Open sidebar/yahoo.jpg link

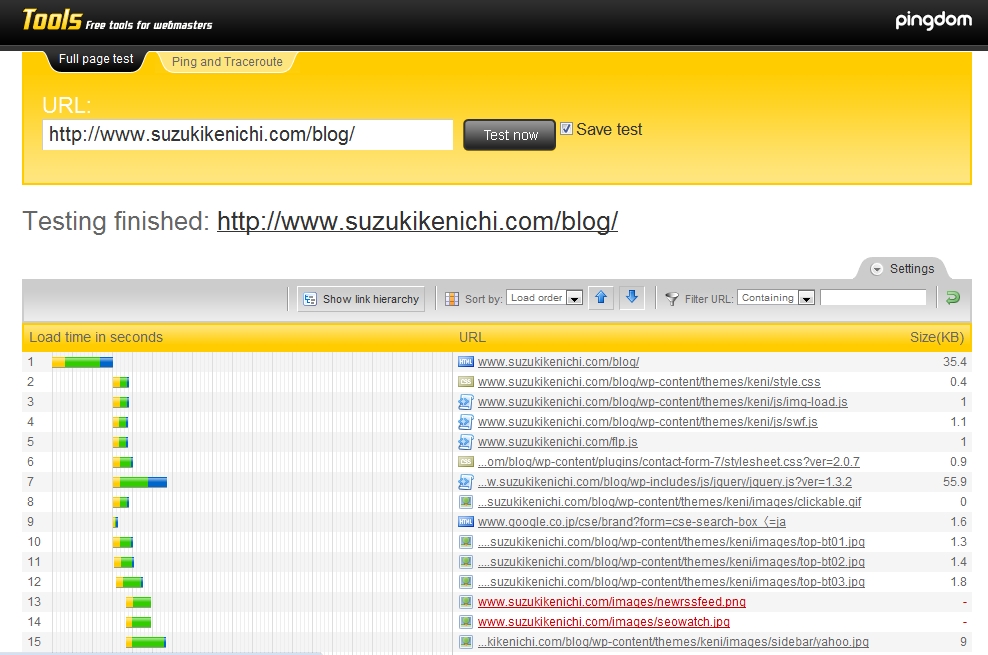point(673,642)
